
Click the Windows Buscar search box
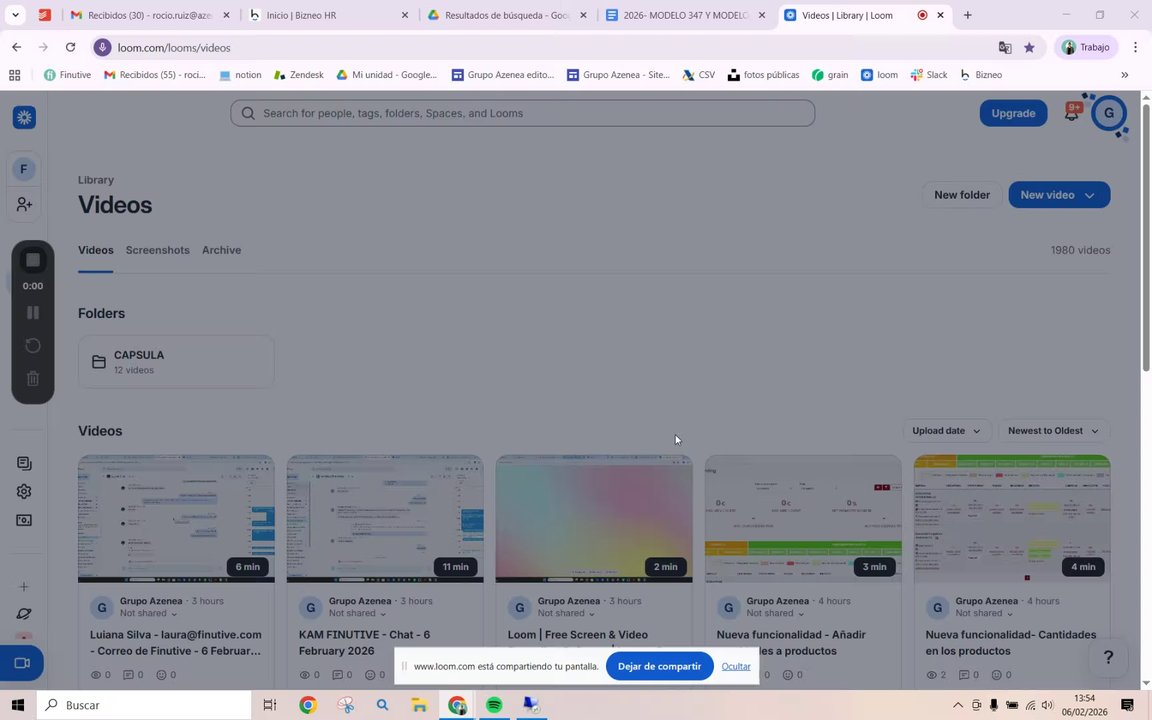[x=144, y=705]
